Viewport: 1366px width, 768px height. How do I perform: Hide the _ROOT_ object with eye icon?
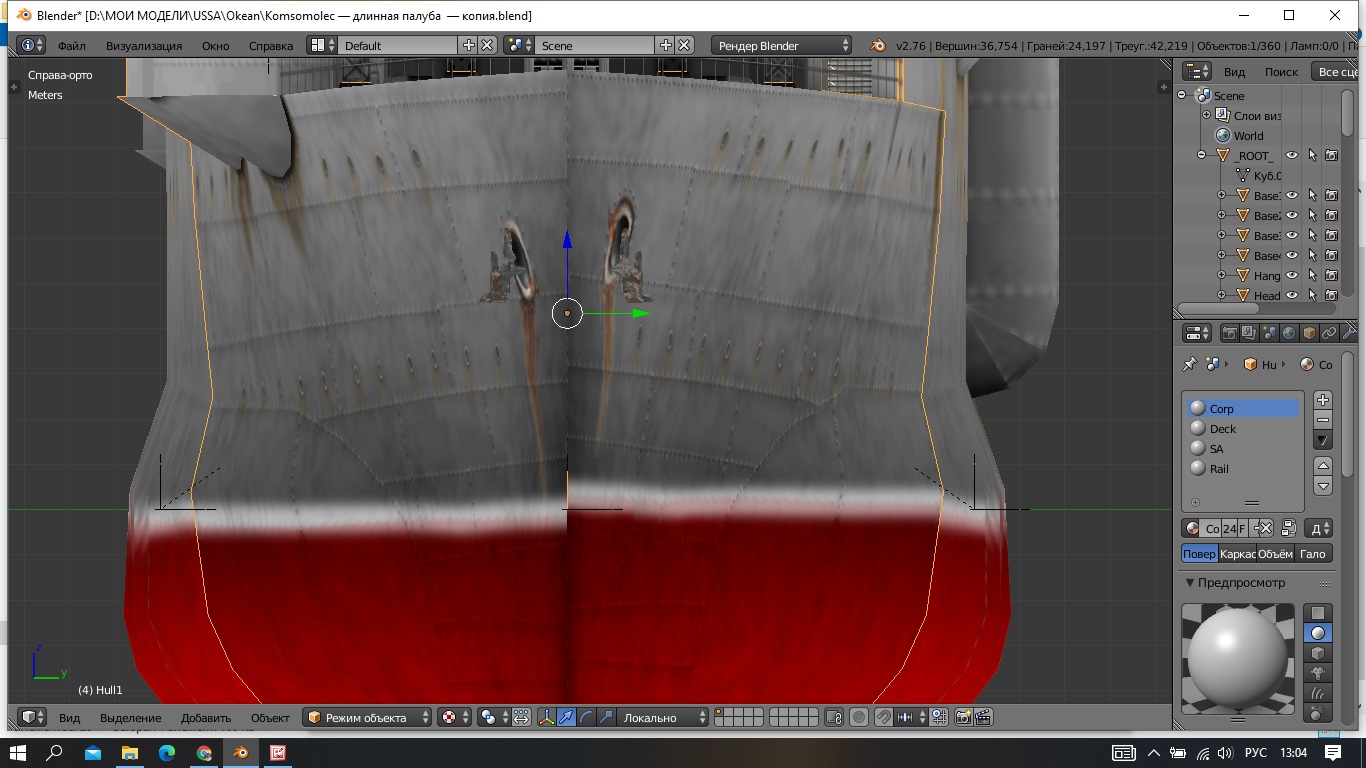1291,156
